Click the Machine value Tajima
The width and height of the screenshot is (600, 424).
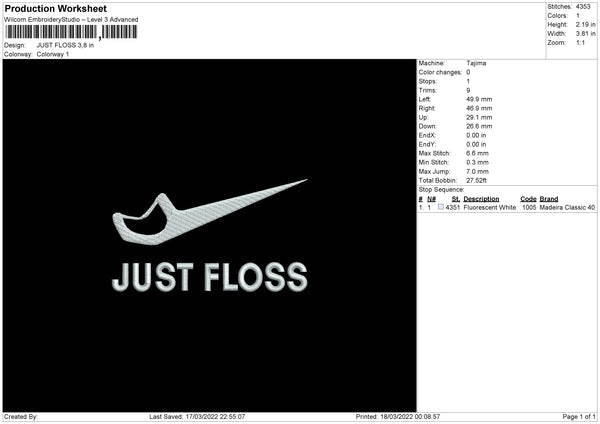(x=476, y=63)
